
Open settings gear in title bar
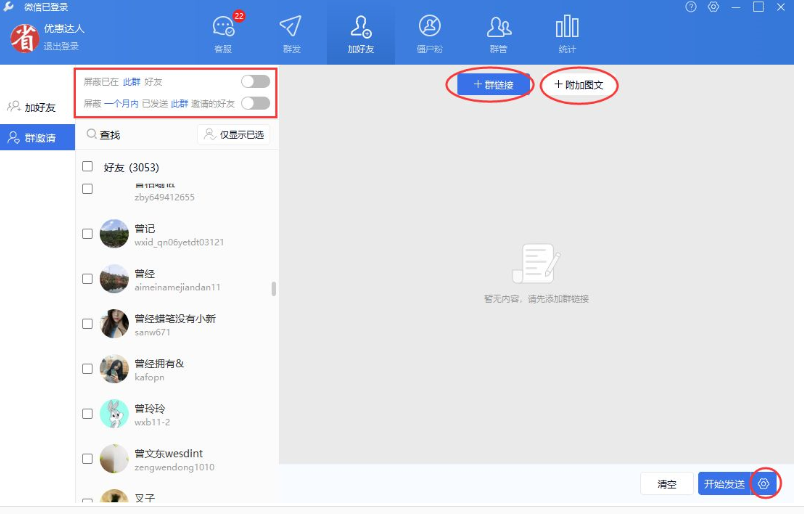(713, 7)
